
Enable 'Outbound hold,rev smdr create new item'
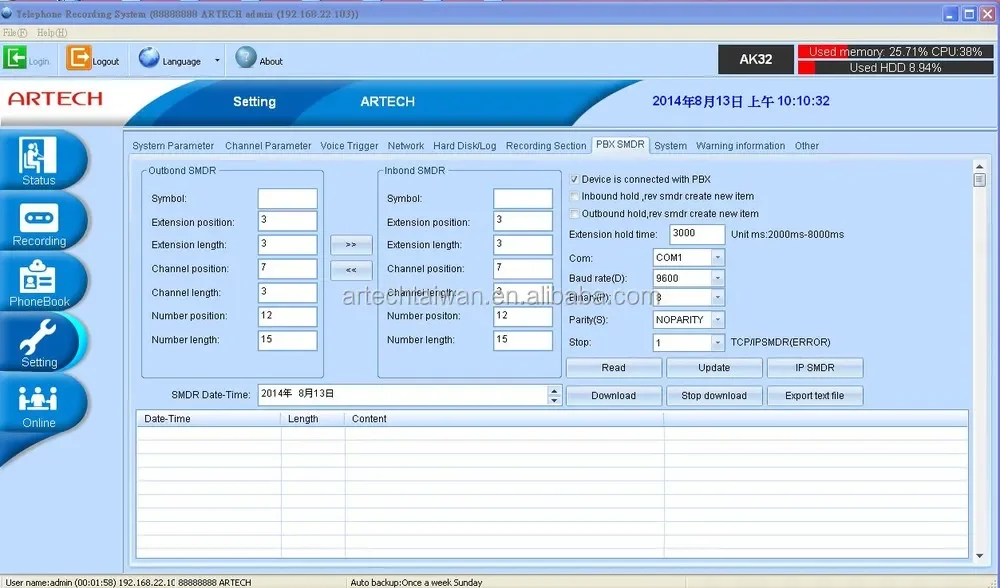(x=575, y=213)
